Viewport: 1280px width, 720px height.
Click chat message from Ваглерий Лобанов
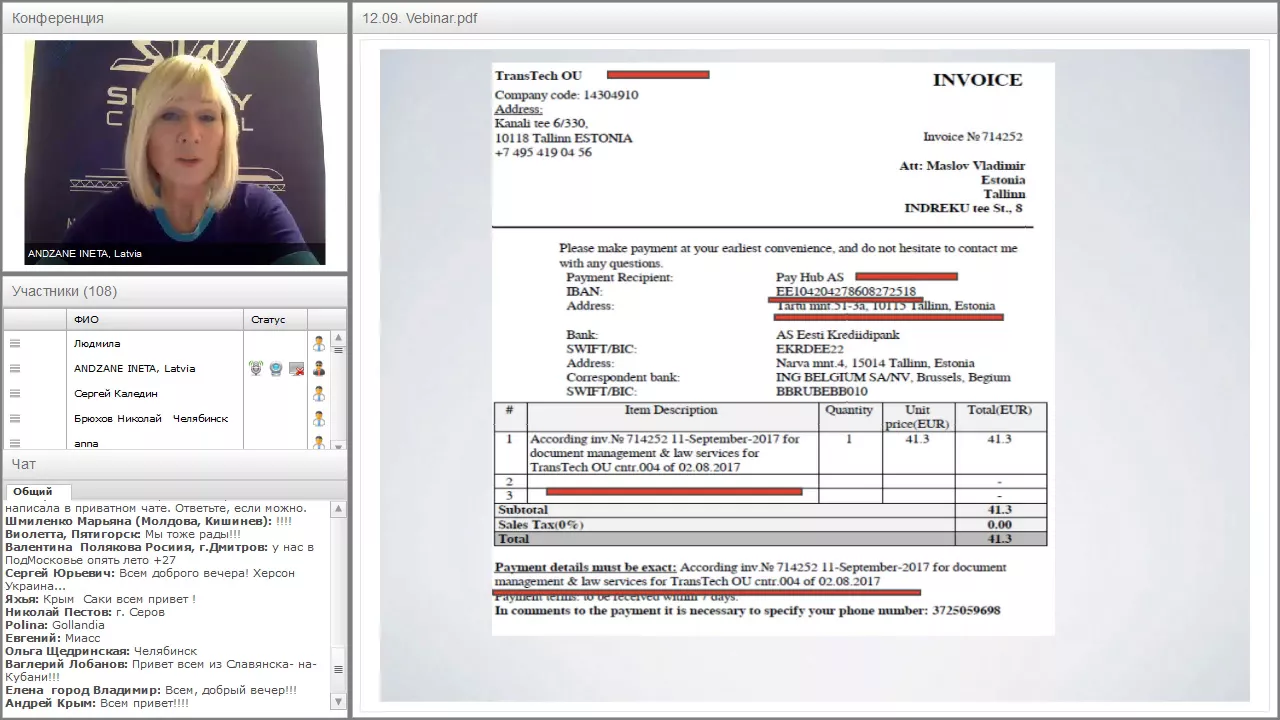[160, 670]
